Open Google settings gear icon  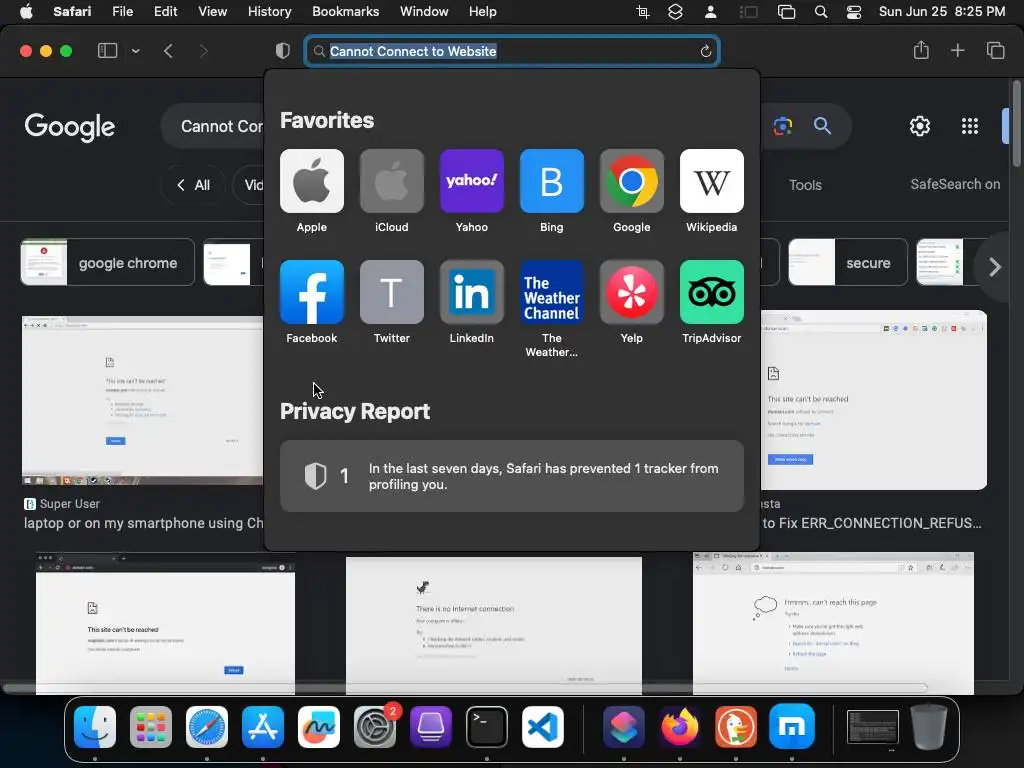tap(920, 126)
